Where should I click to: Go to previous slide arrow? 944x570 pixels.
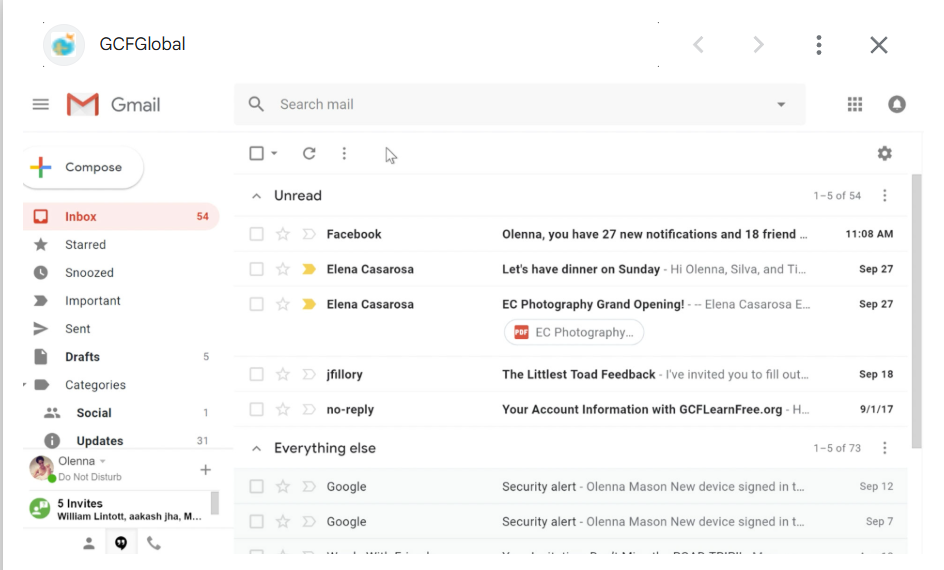pos(698,45)
